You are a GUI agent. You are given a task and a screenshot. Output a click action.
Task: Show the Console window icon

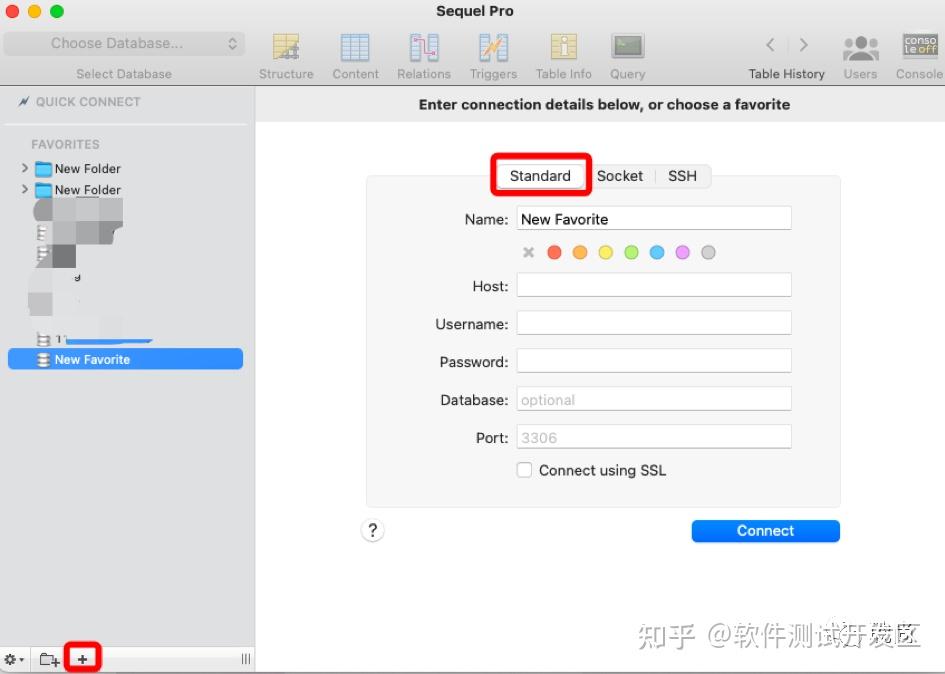919,47
